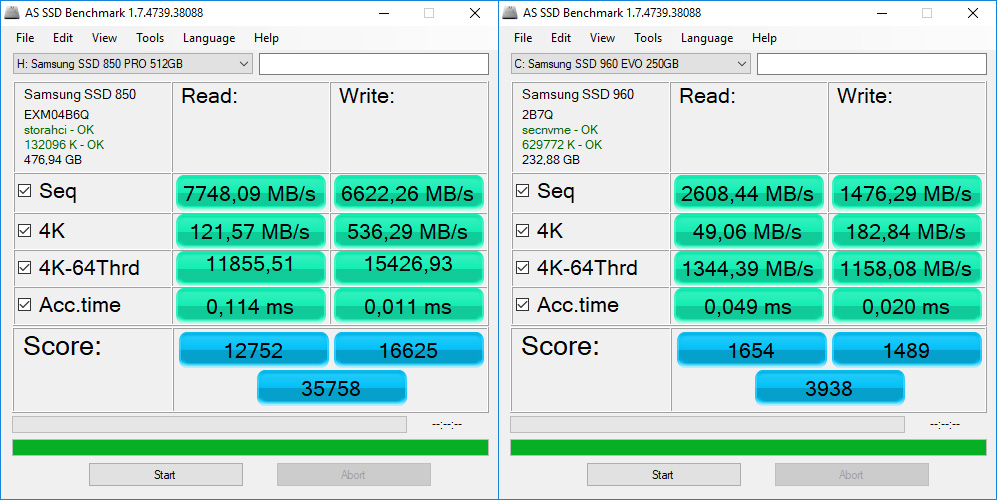The width and height of the screenshot is (997, 500).
Task: Click the 182,84 MB/s 4K write result
Action: (906, 232)
